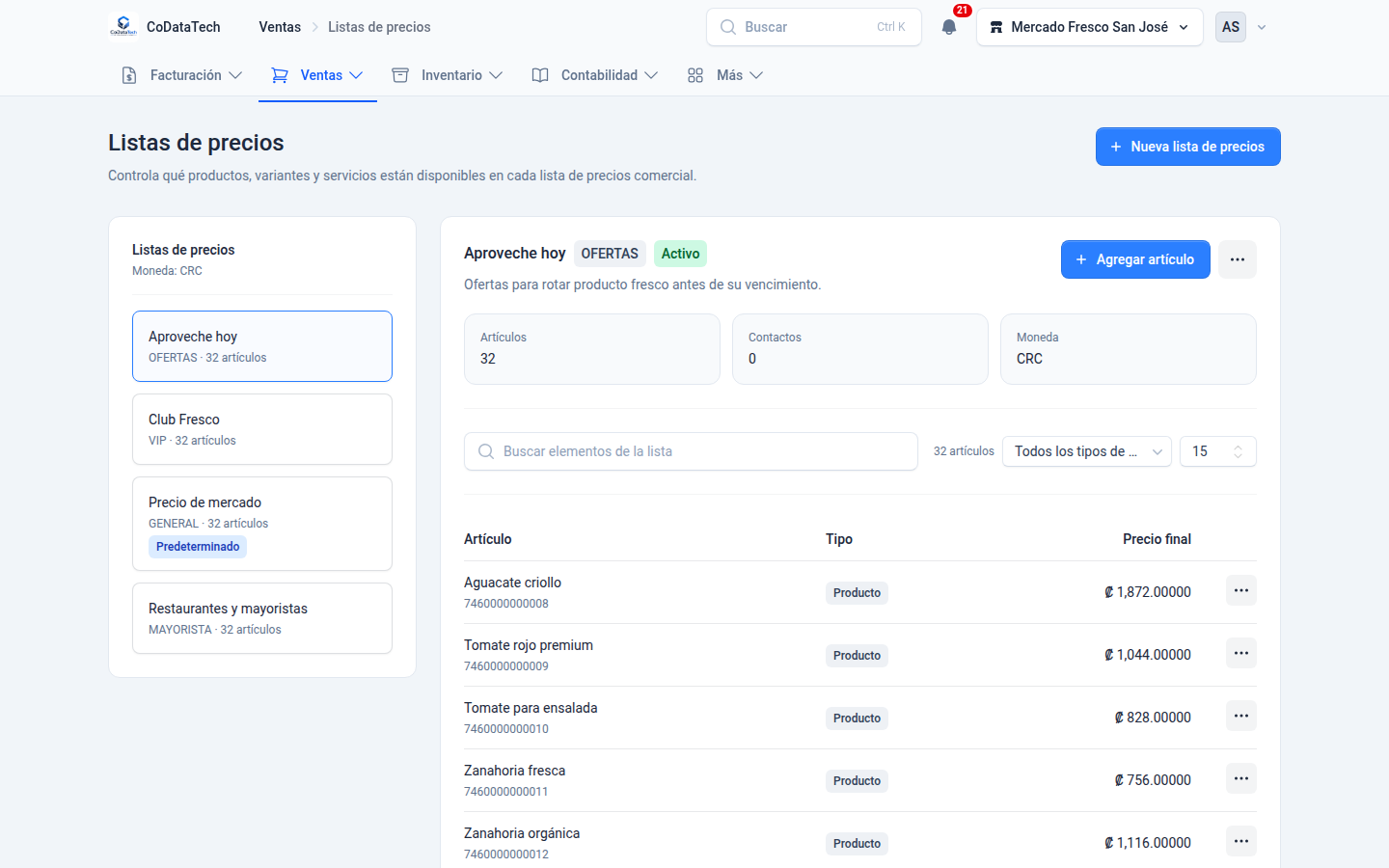Focus the Buscar global search field
Viewport: 1389px width, 868px height.
(814, 27)
